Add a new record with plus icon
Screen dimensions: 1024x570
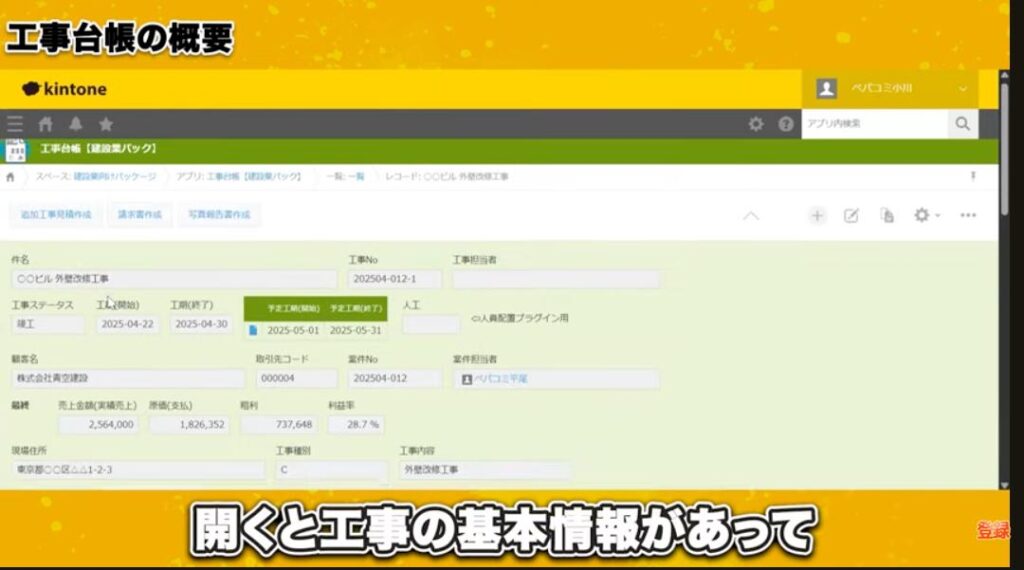pos(817,215)
